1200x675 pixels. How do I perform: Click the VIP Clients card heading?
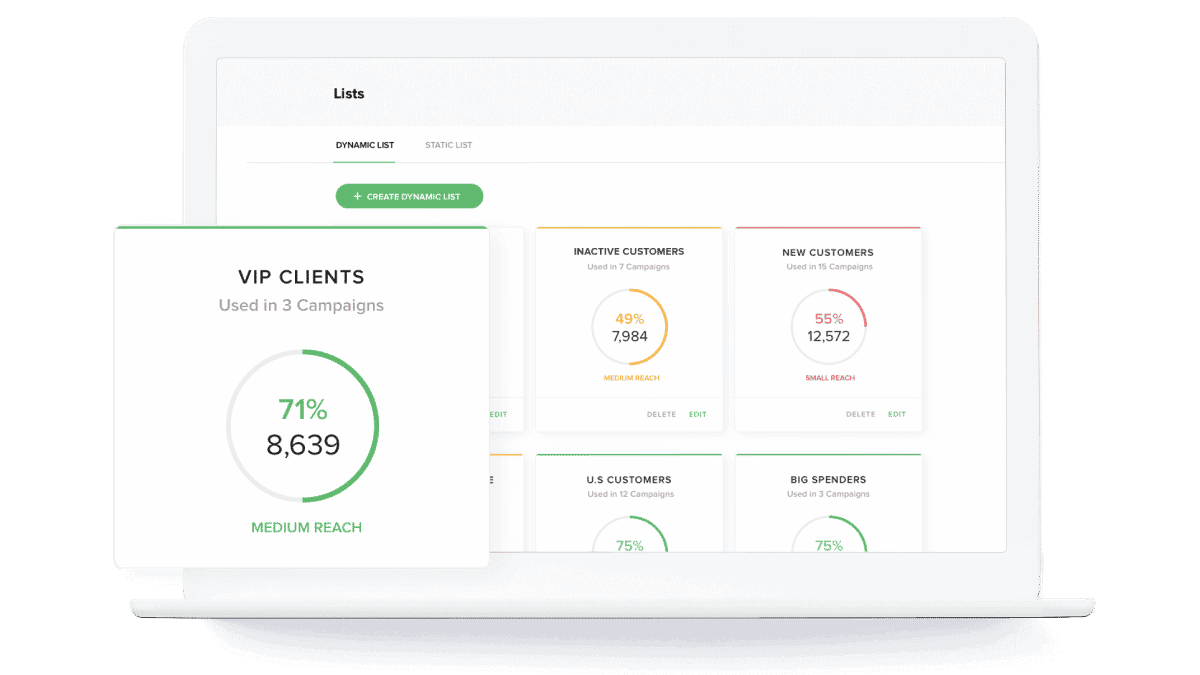click(x=301, y=277)
